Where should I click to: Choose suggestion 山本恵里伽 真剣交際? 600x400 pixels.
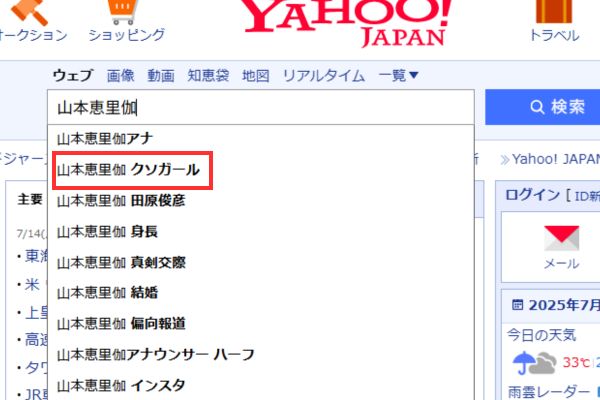(x=261, y=262)
